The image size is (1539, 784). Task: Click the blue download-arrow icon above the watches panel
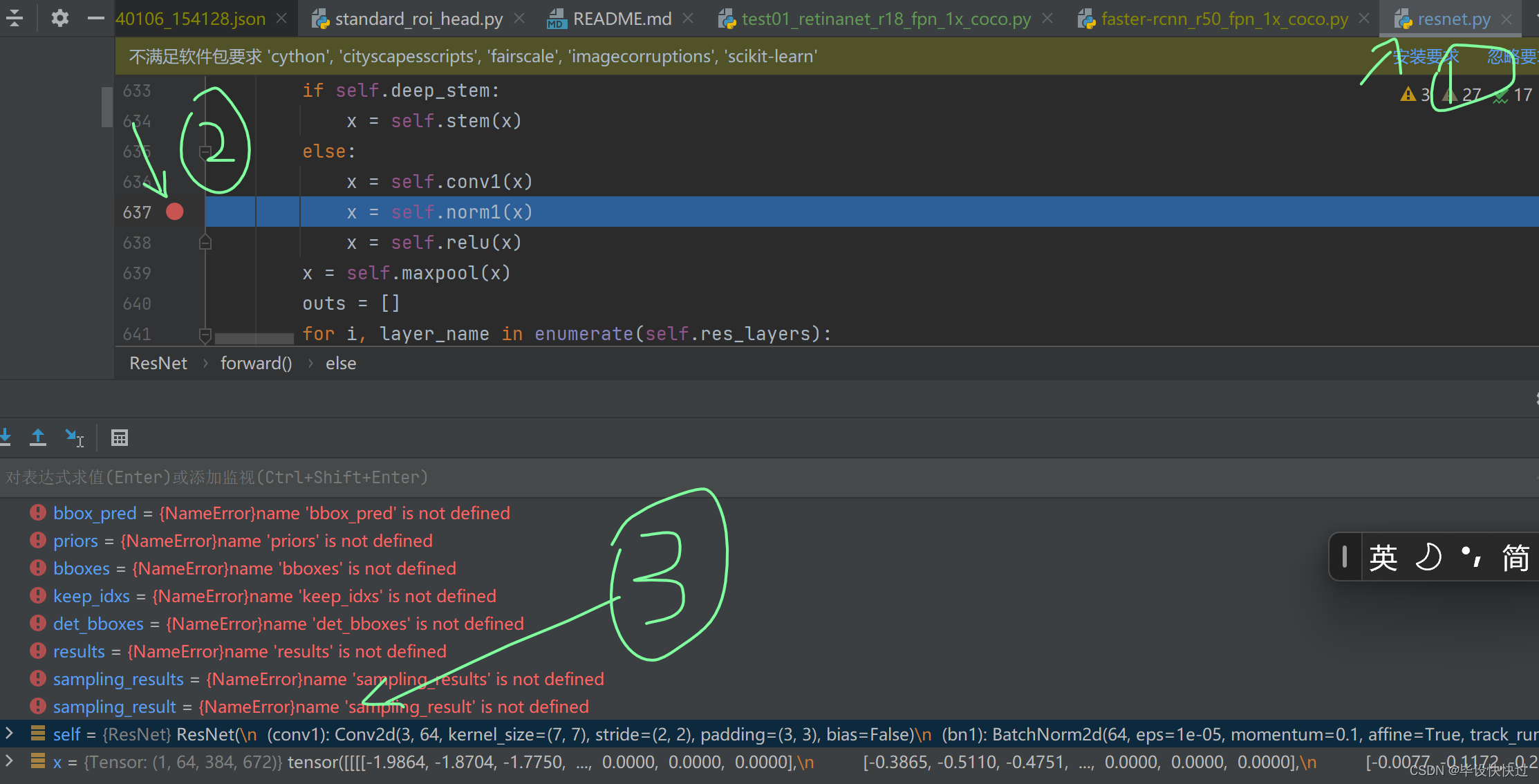pos(6,437)
